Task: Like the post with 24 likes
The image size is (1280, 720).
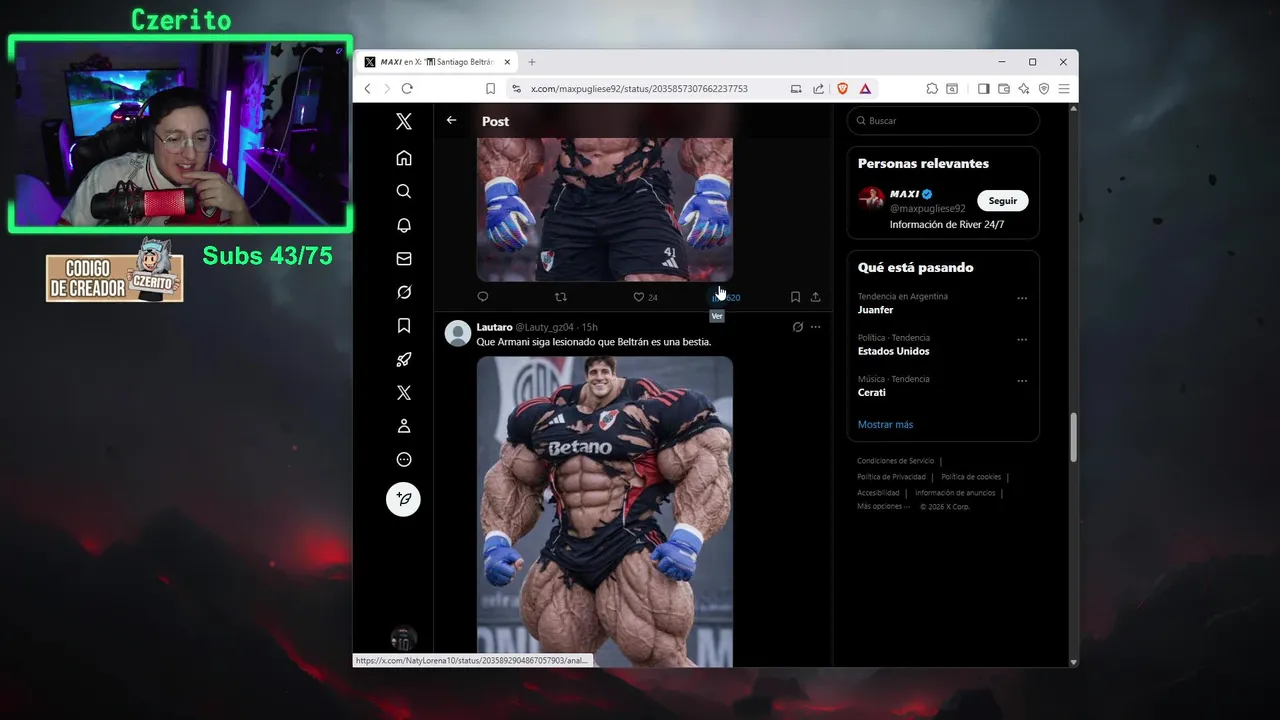Action: pyautogui.click(x=645, y=297)
